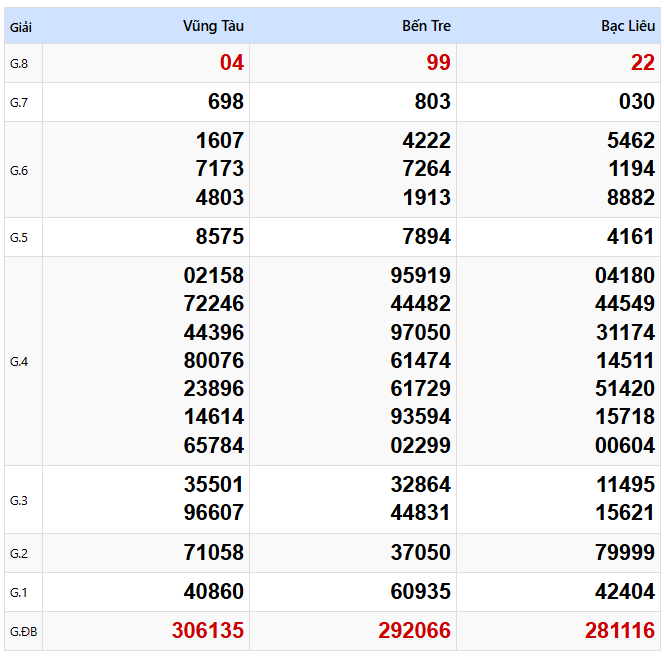The height and width of the screenshot is (659, 664).
Task: Select the G.6 number 1607
Action: [220, 141]
